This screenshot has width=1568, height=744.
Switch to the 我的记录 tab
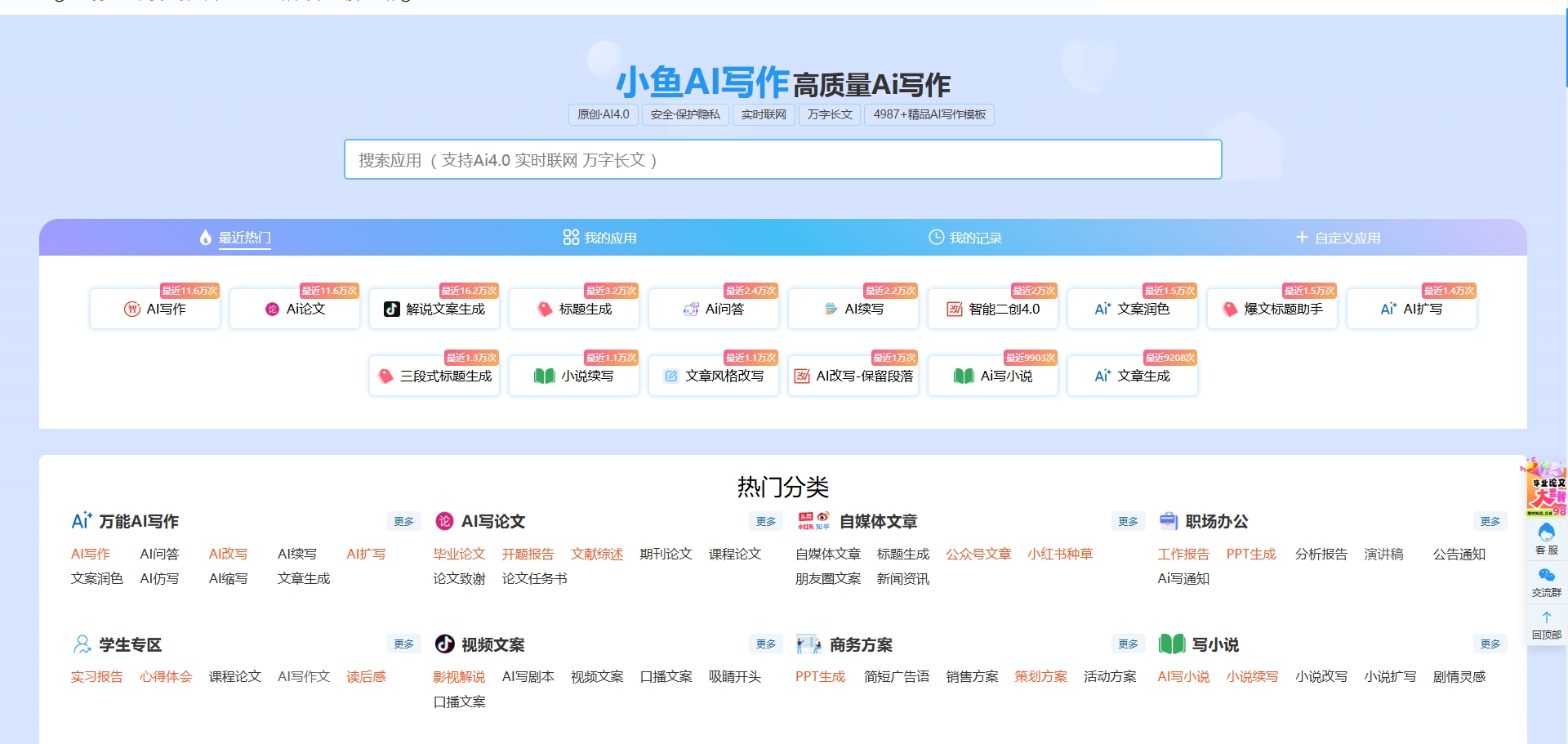point(964,238)
